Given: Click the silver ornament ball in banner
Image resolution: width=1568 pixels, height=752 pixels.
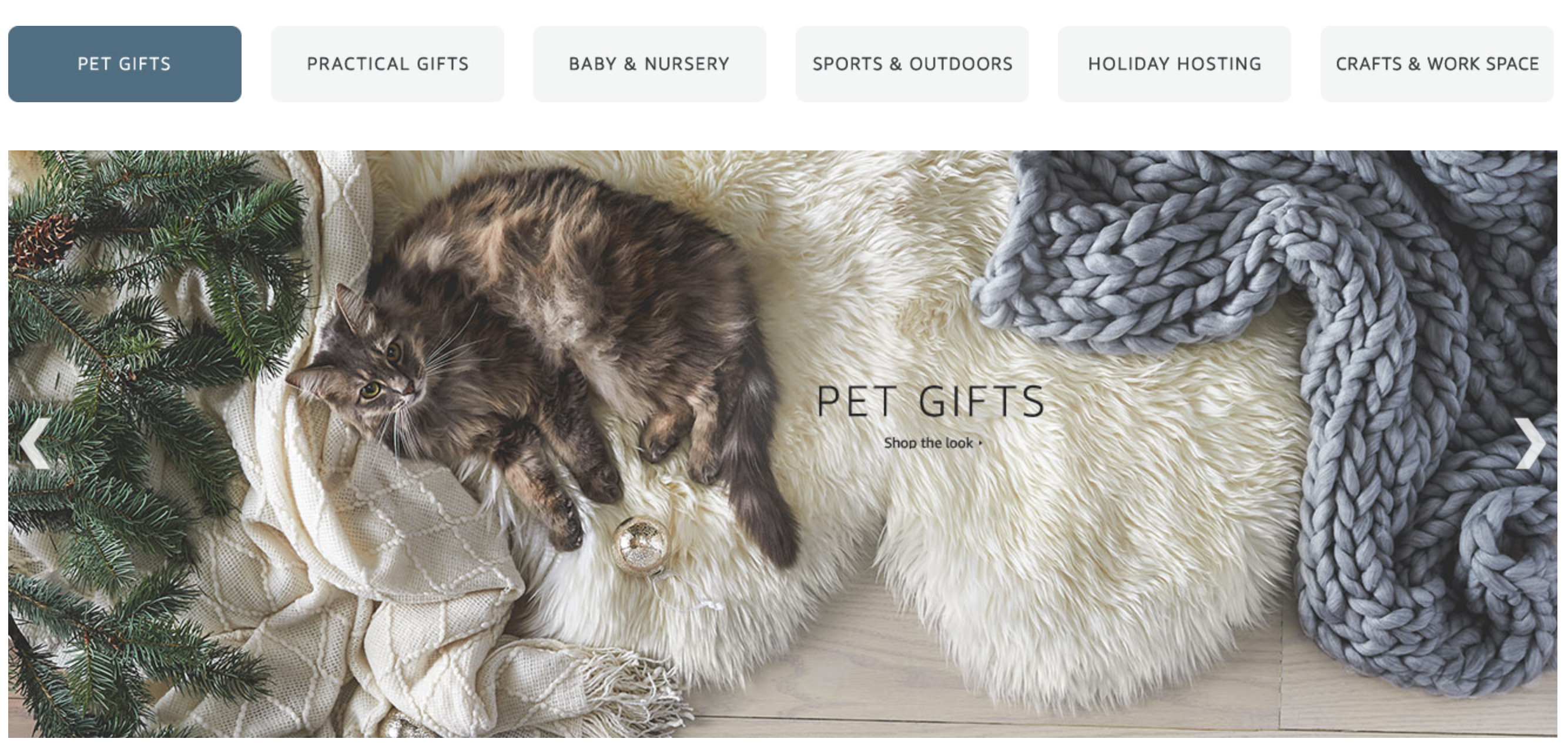Looking at the screenshot, I should [639, 546].
